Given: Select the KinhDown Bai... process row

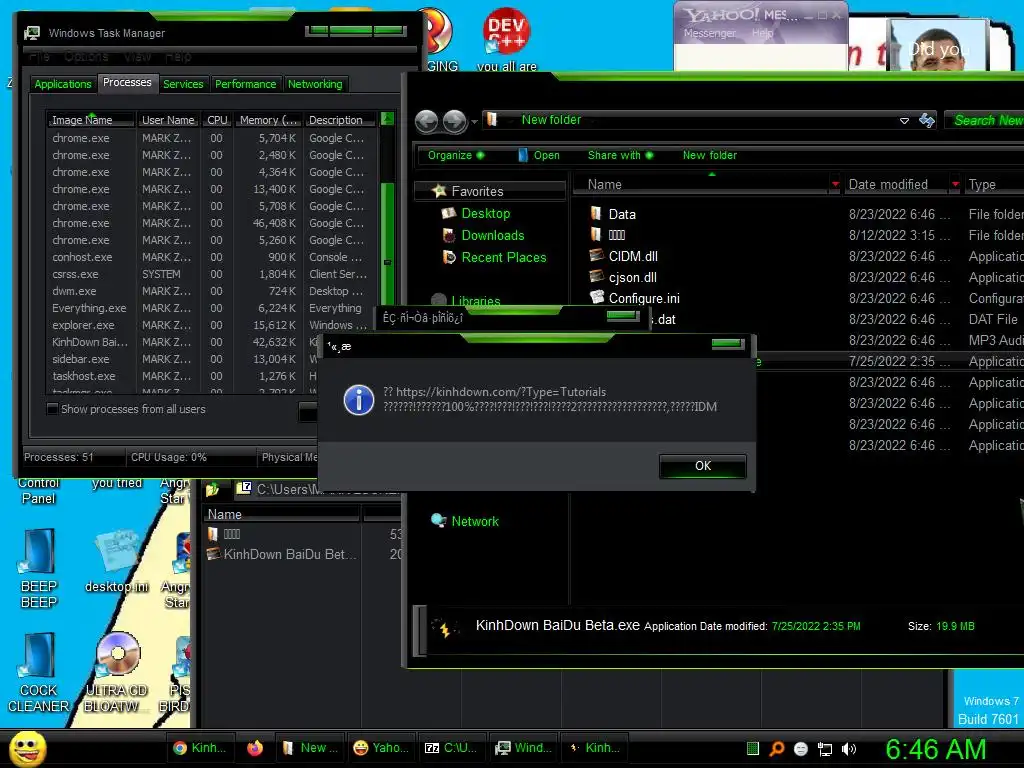Looking at the screenshot, I should [183, 342].
